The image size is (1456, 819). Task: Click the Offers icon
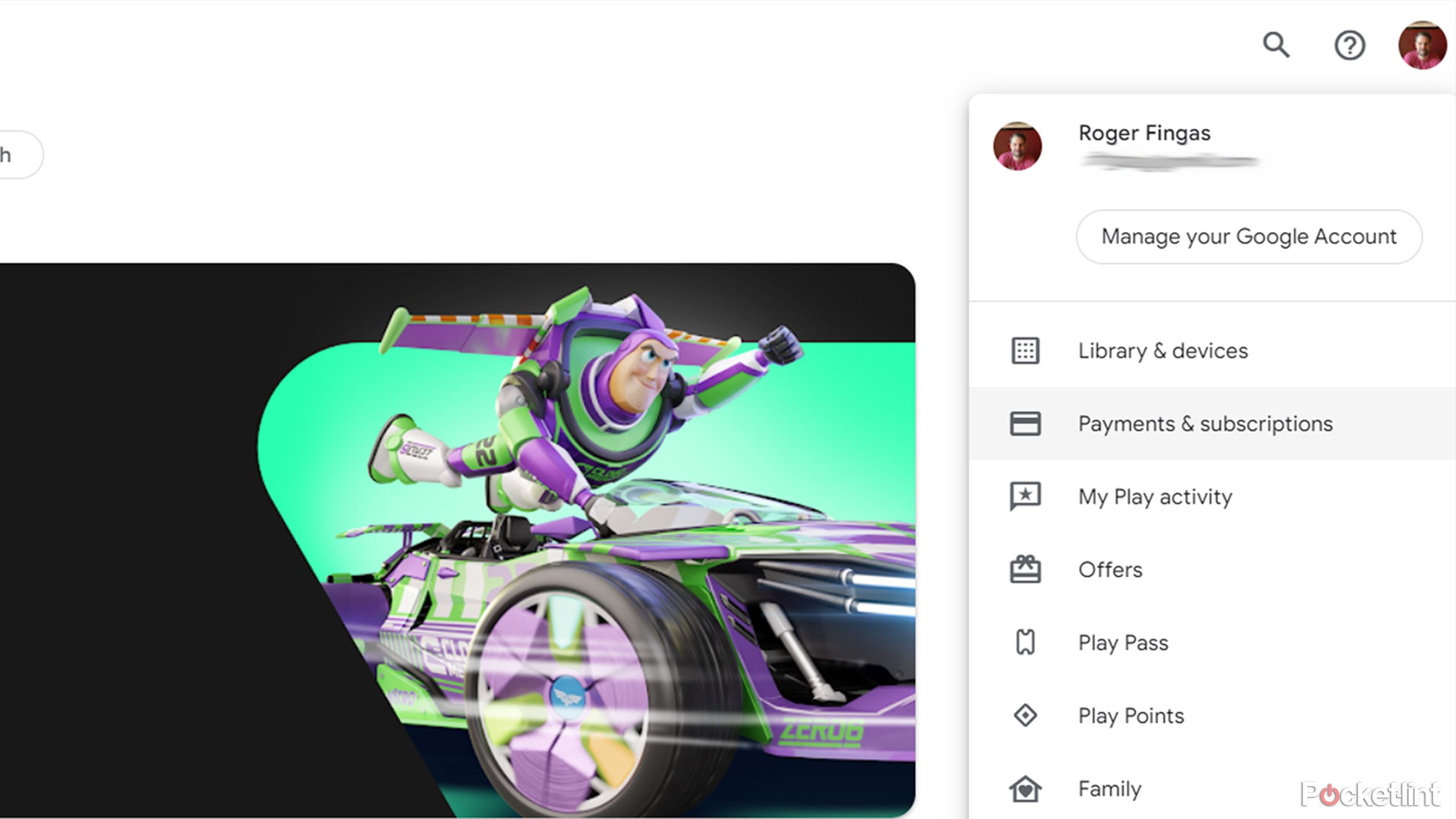1024,569
